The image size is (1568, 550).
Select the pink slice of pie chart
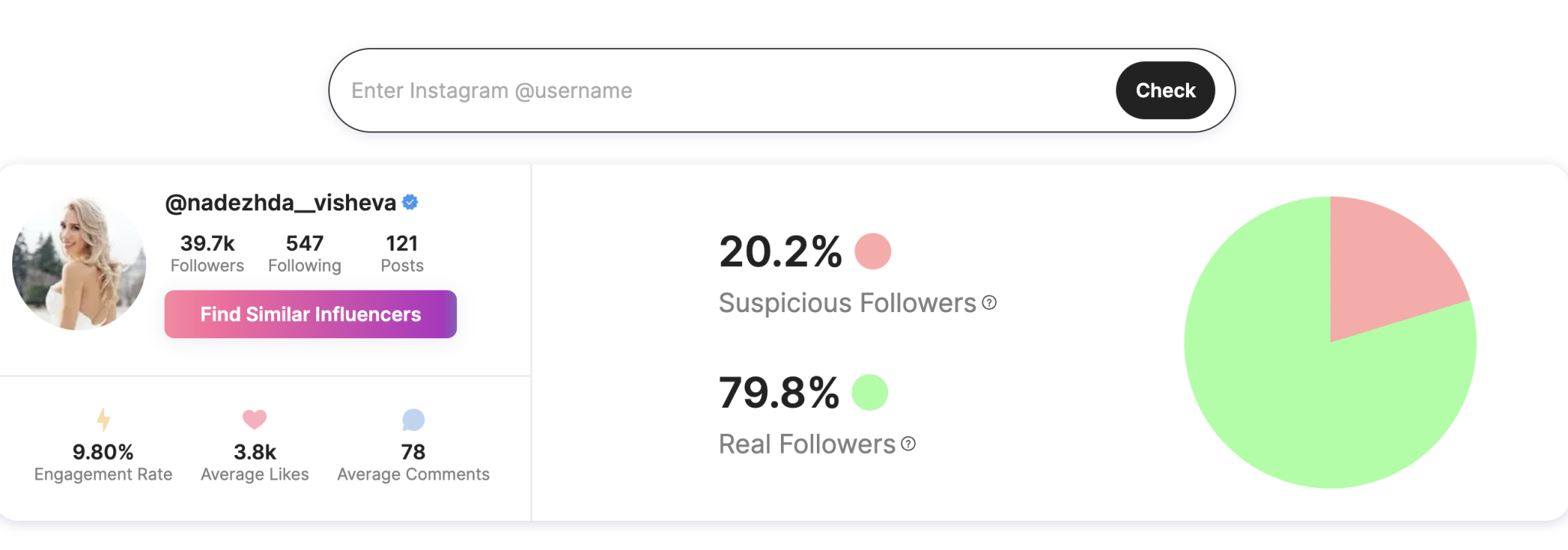1386,268
